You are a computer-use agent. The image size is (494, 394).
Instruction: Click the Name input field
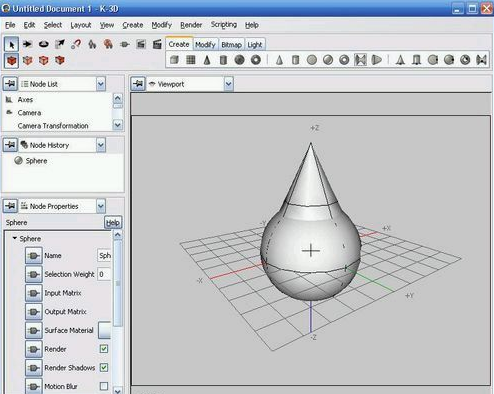click(x=104, y=256)
